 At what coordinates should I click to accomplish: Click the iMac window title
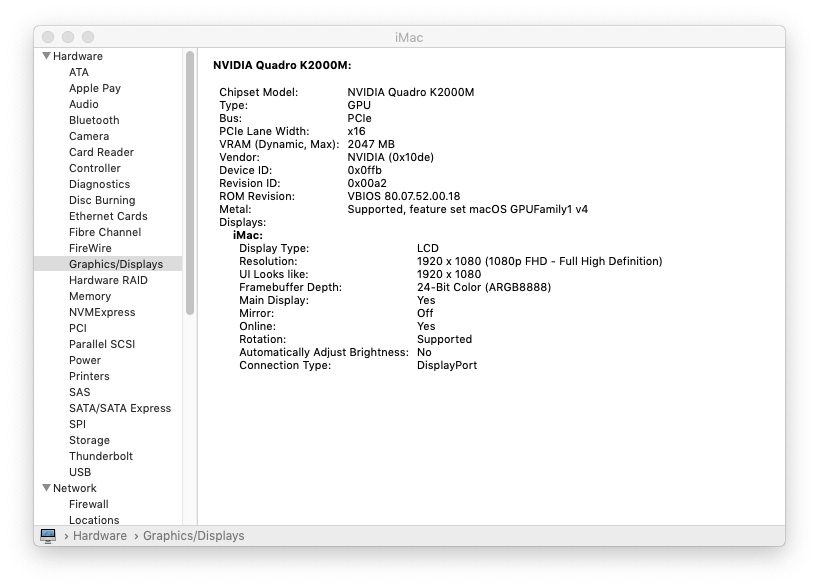409,38
